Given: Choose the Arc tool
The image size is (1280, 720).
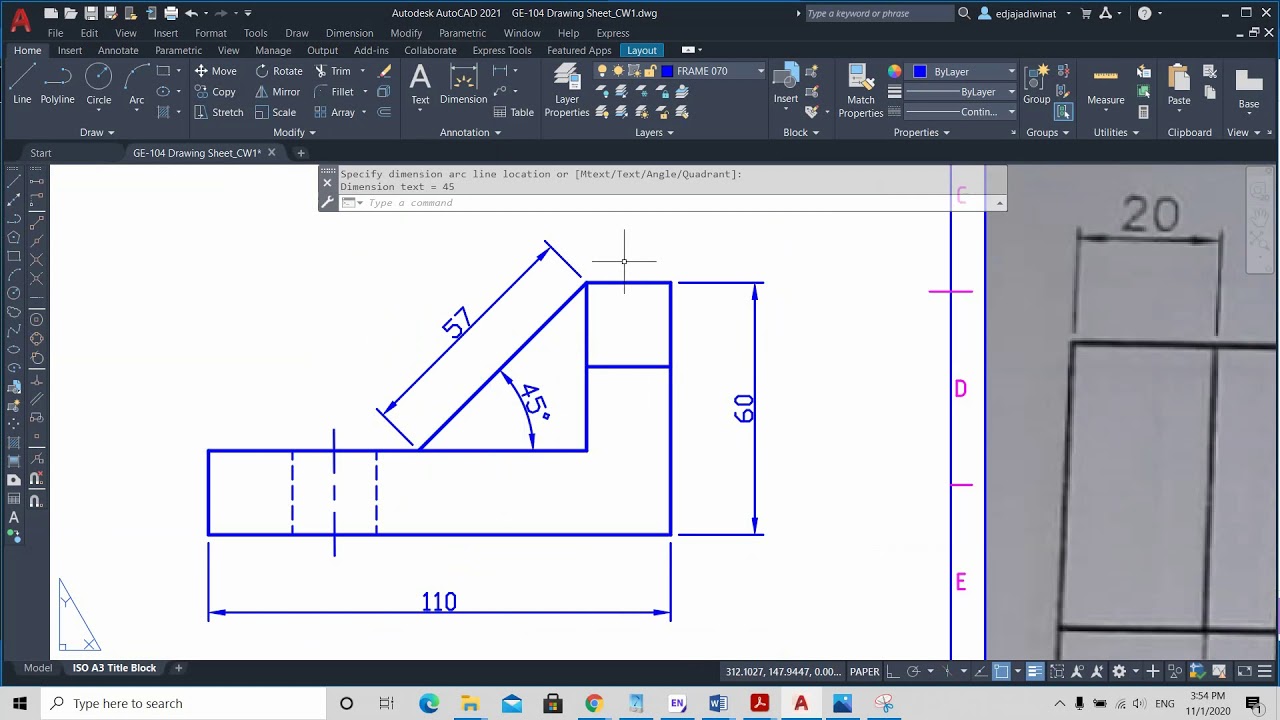Looking at the screenshot, I should [x=136, y=84].
